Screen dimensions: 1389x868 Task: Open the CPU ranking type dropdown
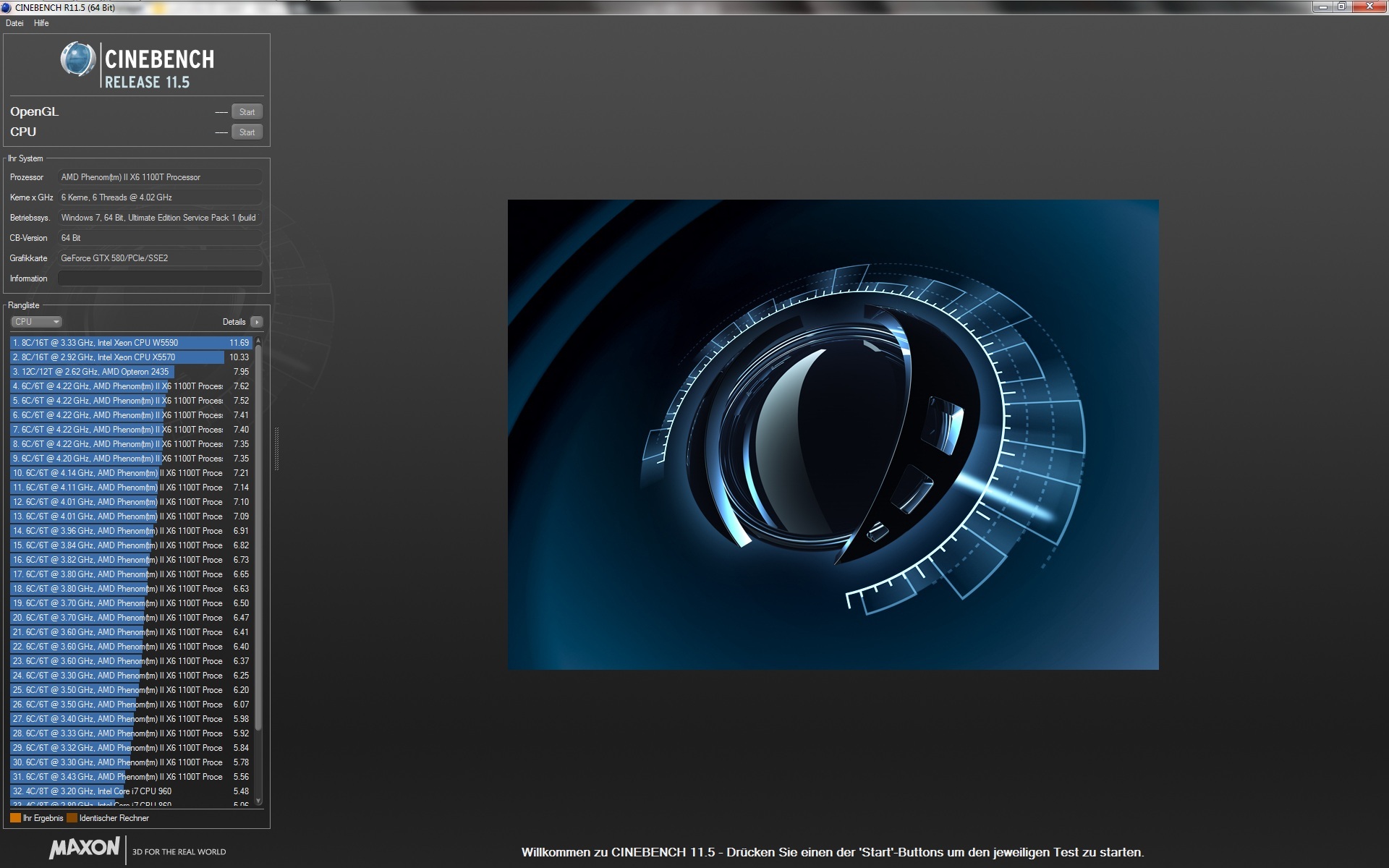tap(36, 322)
